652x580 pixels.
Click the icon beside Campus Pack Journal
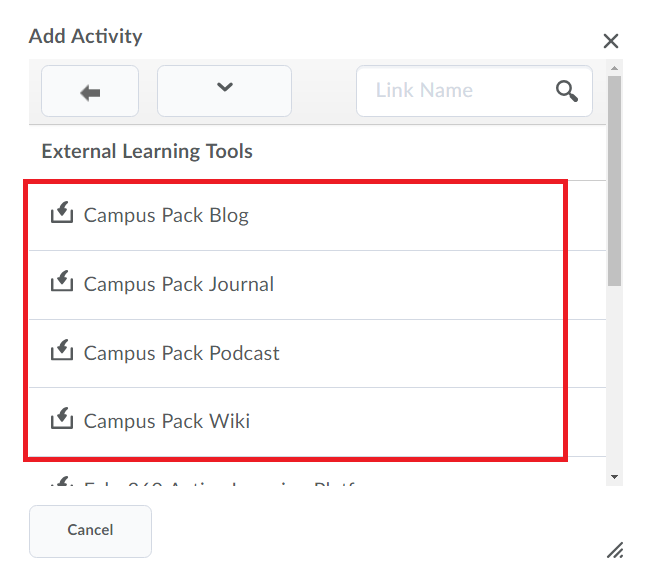(x=62, y=281)
